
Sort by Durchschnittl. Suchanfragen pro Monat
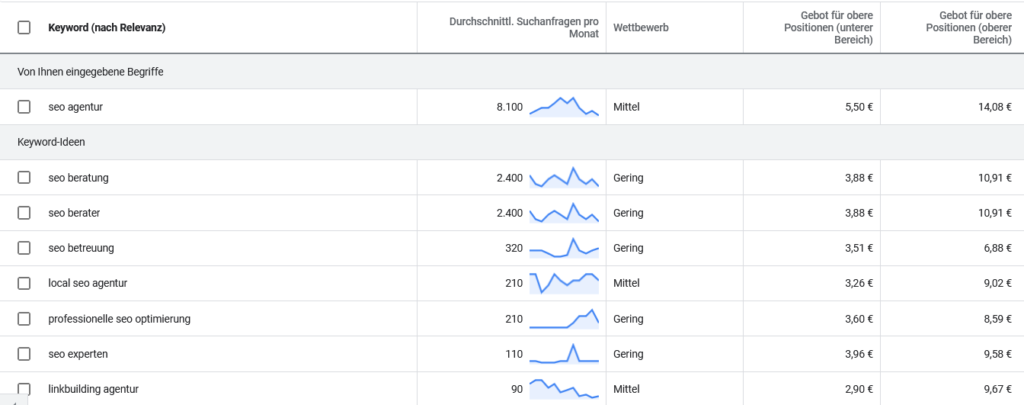(522, 28)
